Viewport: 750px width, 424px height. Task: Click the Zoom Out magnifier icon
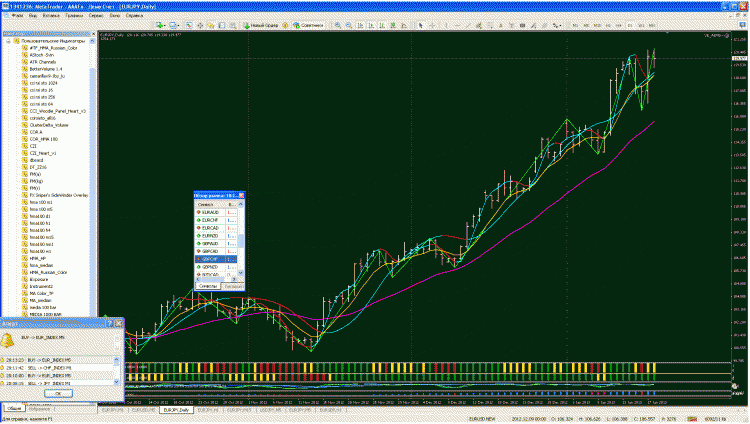349,25
